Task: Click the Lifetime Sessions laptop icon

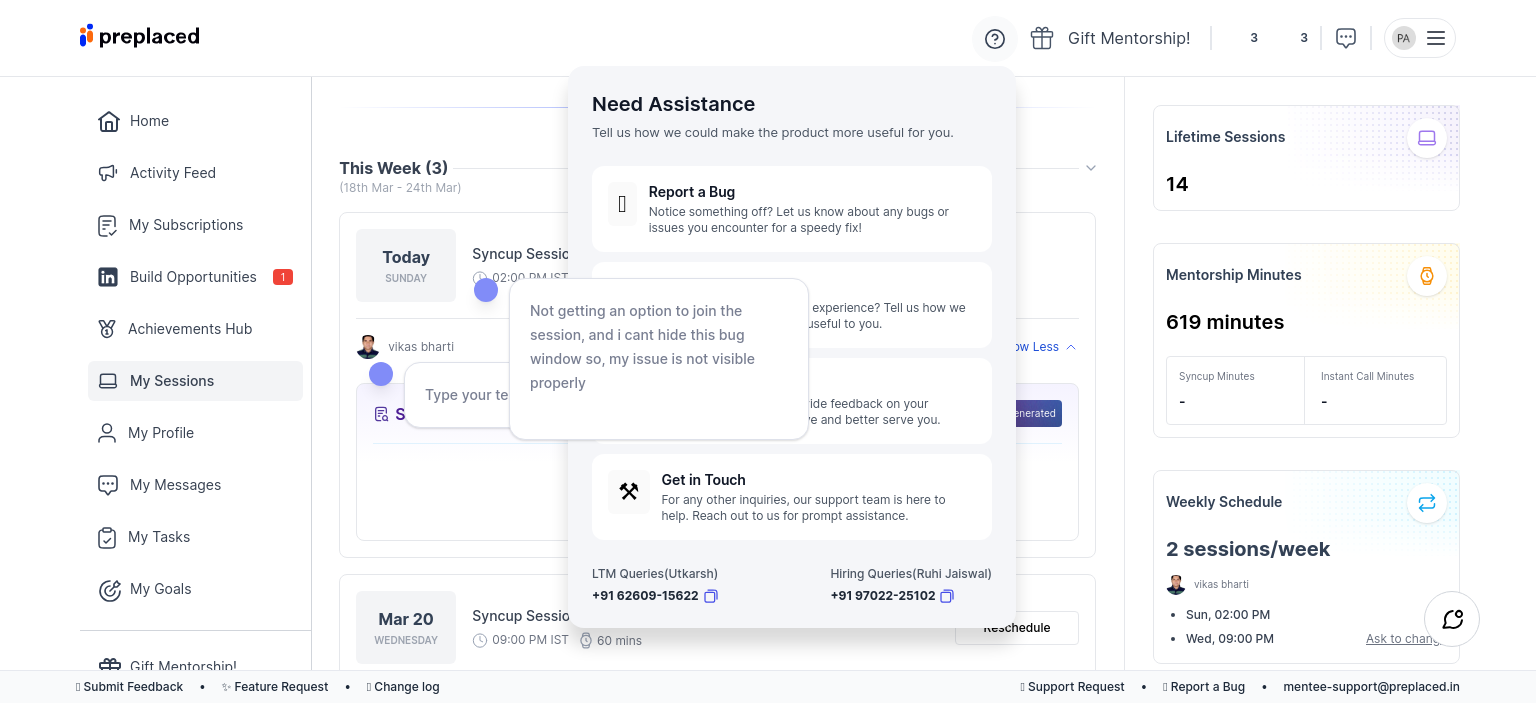Action: point(1426,138)
